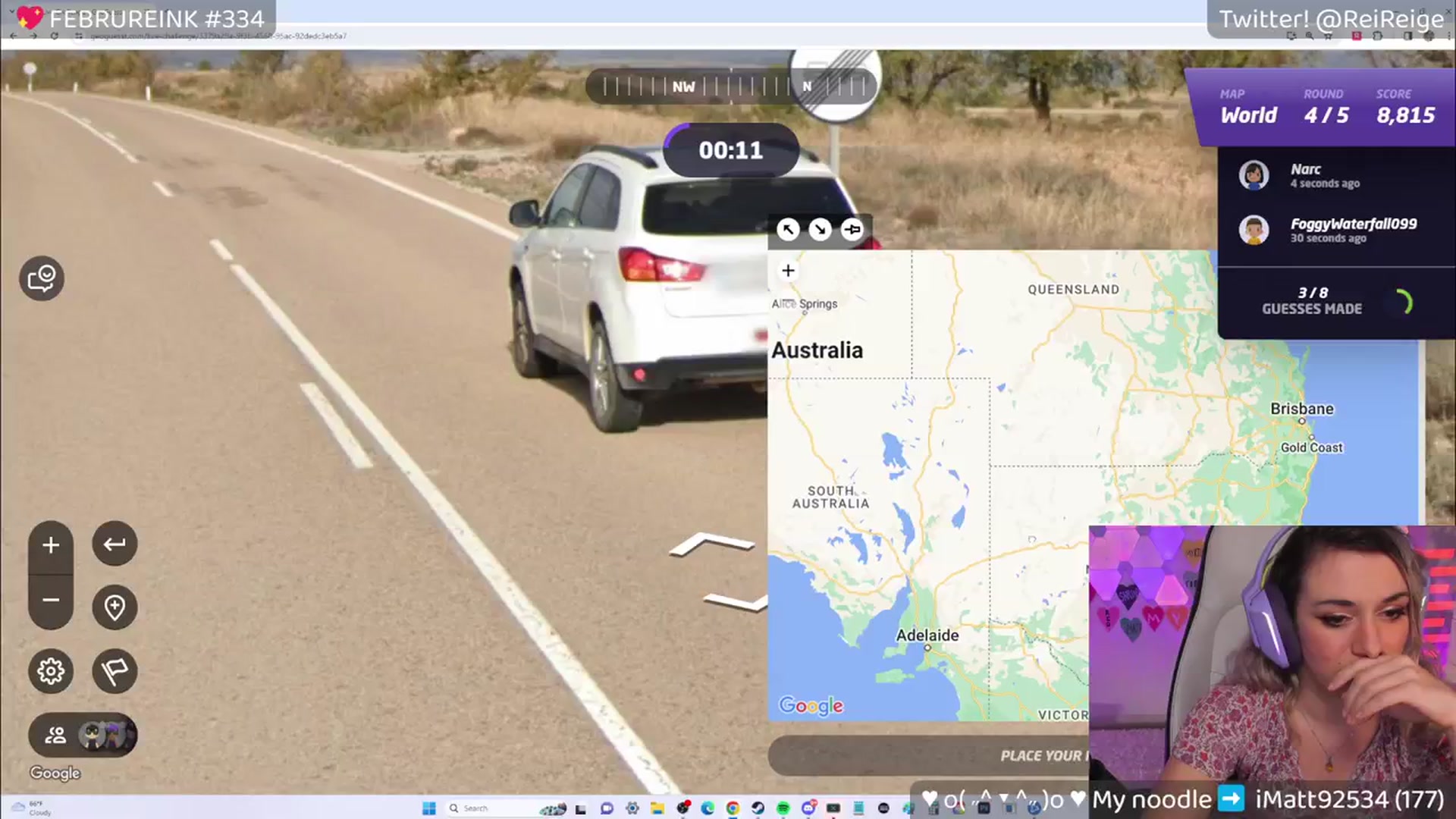The width and height of the screenshot is (1456, 819).
Task: Click the compass heading bar
Action: point(731,86)
